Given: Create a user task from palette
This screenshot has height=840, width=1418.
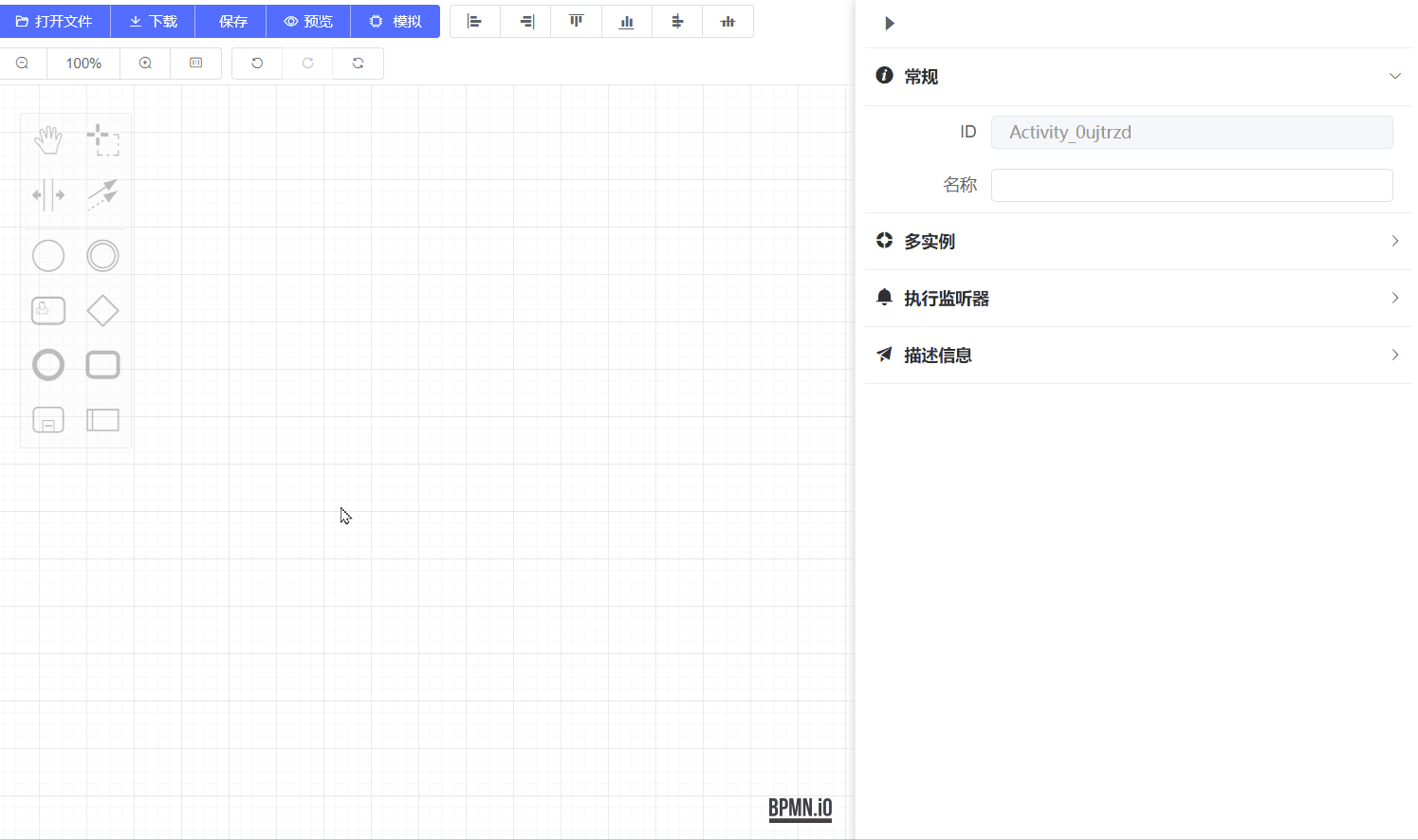Looking at the screenshot, I should (x=48, y=310).
